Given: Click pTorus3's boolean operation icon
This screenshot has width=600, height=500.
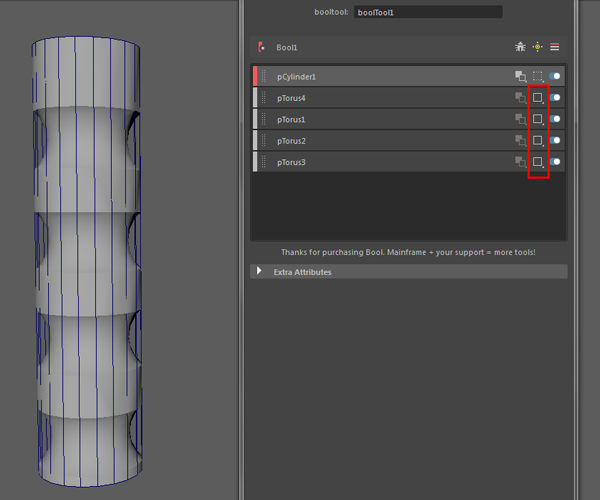Looking at the screenshot, I should click(x=520, y=162).
